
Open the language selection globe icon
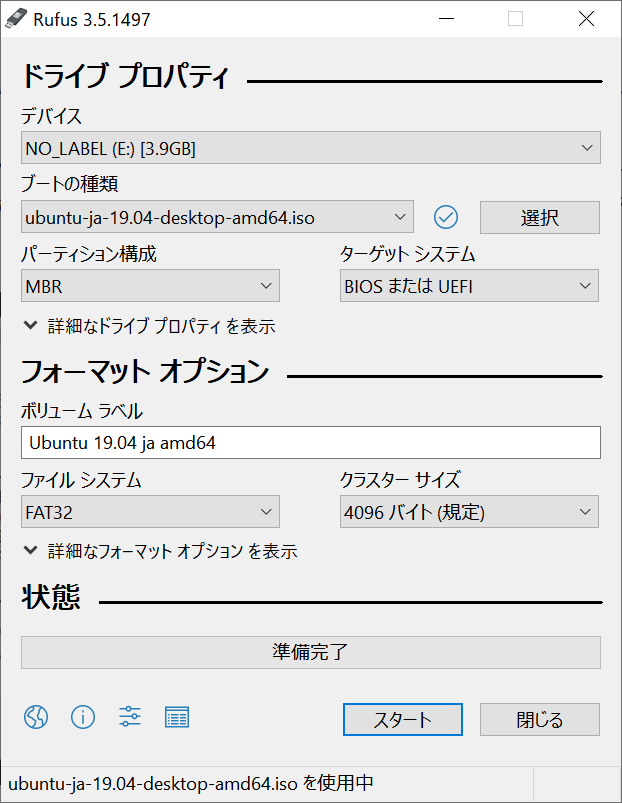[x=36, y=717]
